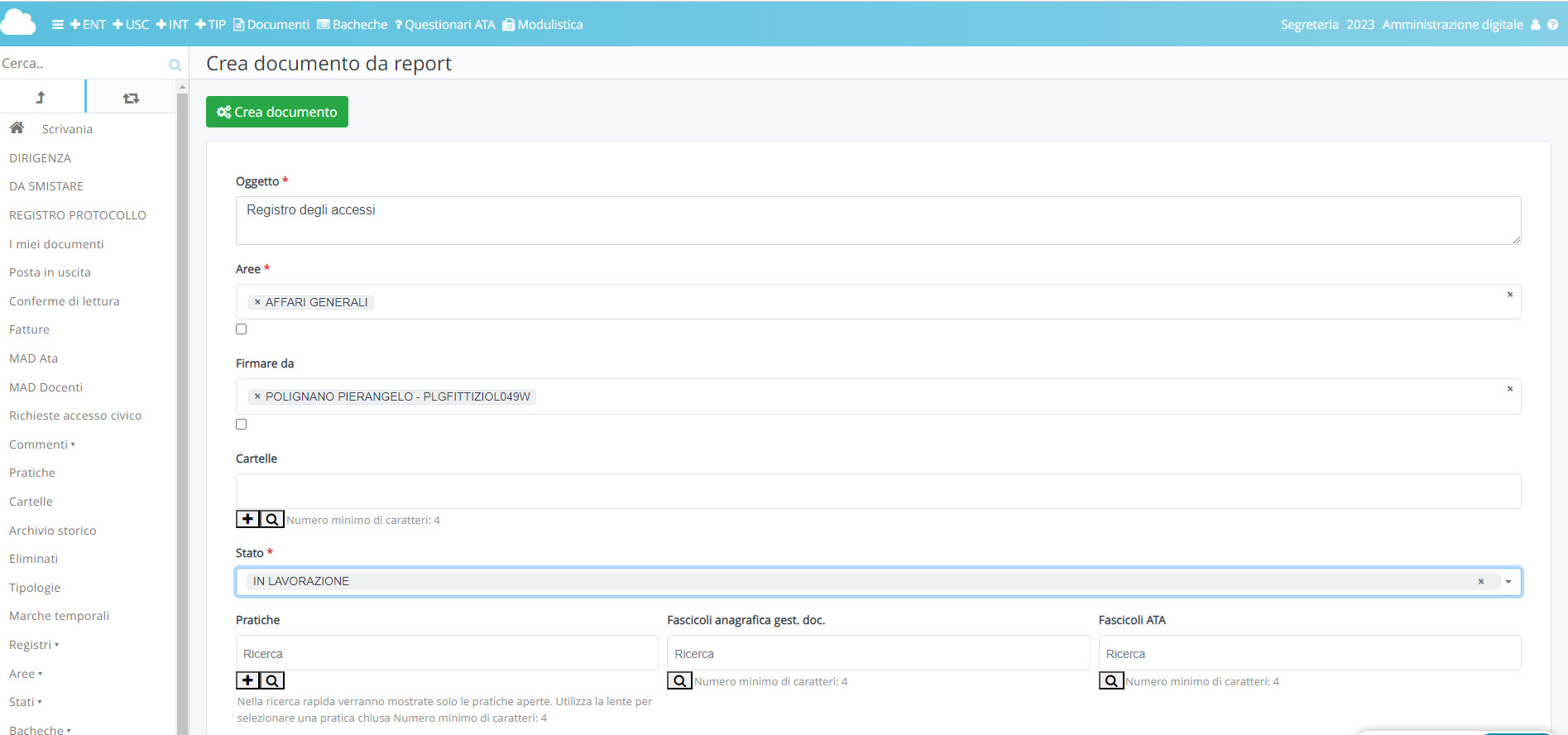1568x735 pixels.
Task: Click the search magnifier in Cerca field
Action: click(175, 65)
